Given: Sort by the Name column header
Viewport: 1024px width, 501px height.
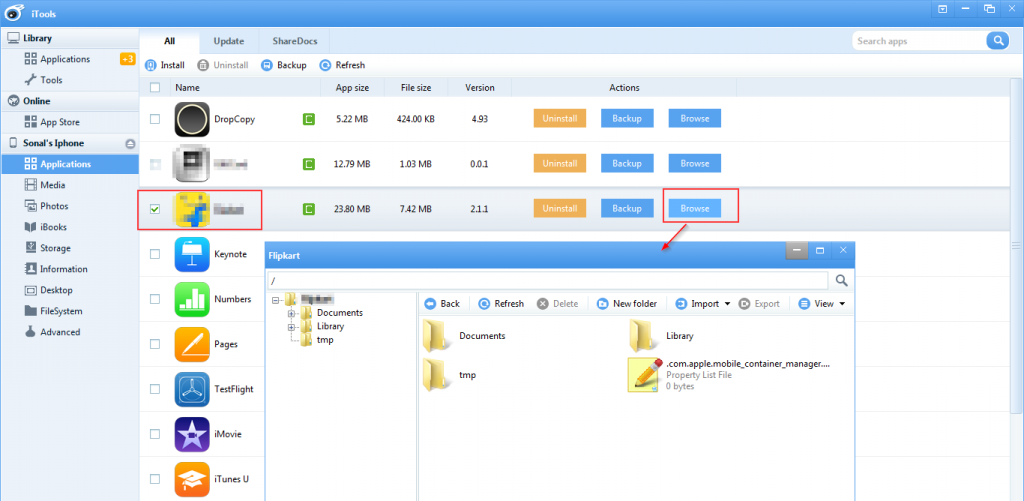Looking at the screenshot, I should point(246,88).
